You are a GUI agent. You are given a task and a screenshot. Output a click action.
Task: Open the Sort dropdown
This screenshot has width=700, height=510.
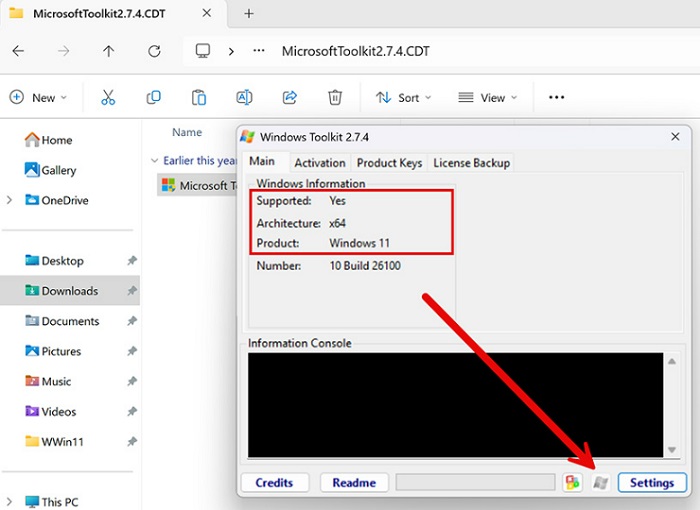pyautogui.click(x=403, y=97)
